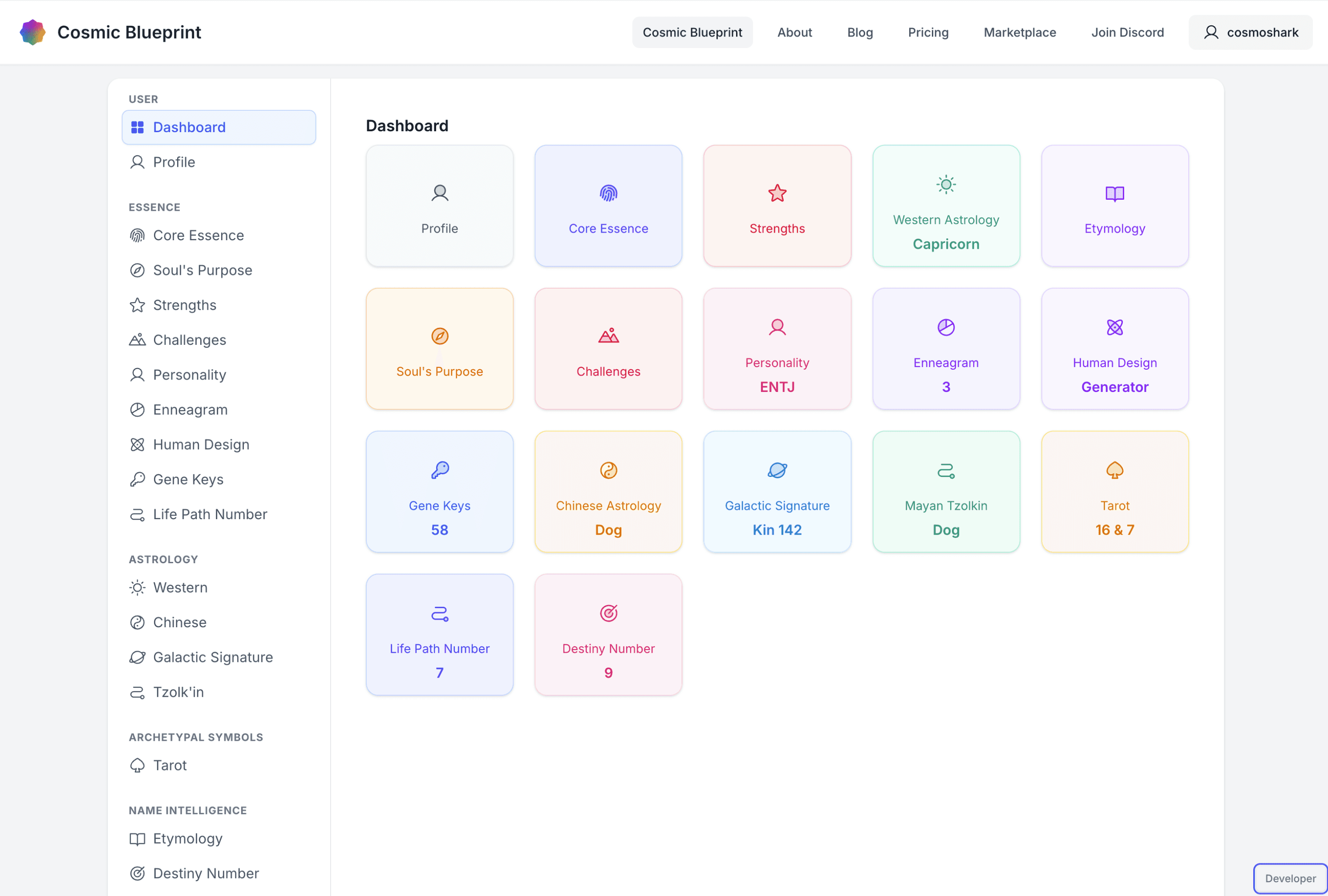Image resolution: width=1328 pixels, height=896 pixels.
Task: Open the cosmoshark user account menu
Action: point(1250,32)
